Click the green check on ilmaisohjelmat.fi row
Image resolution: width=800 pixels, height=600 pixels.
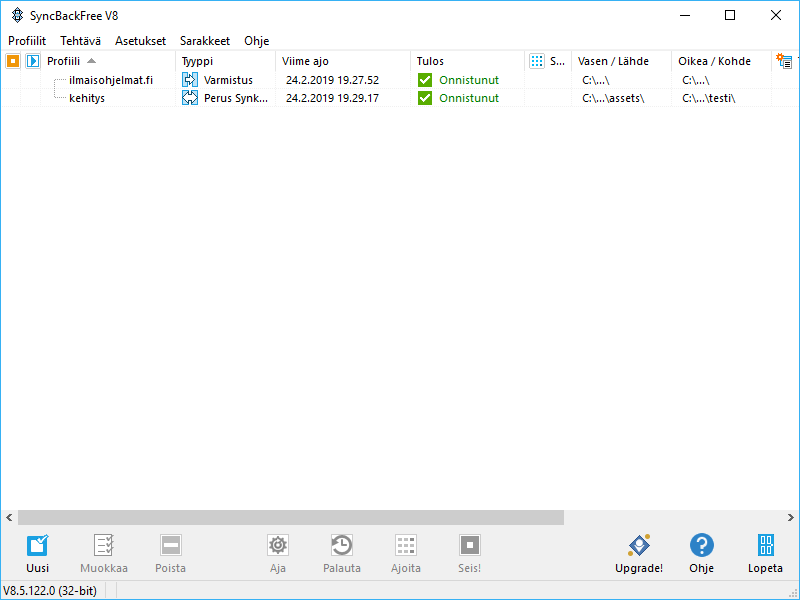pyautogui.click(x=425, y=80)
